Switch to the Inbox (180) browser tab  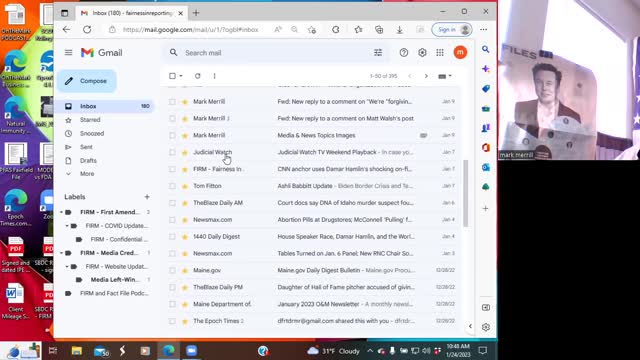[x=131, y=13]
